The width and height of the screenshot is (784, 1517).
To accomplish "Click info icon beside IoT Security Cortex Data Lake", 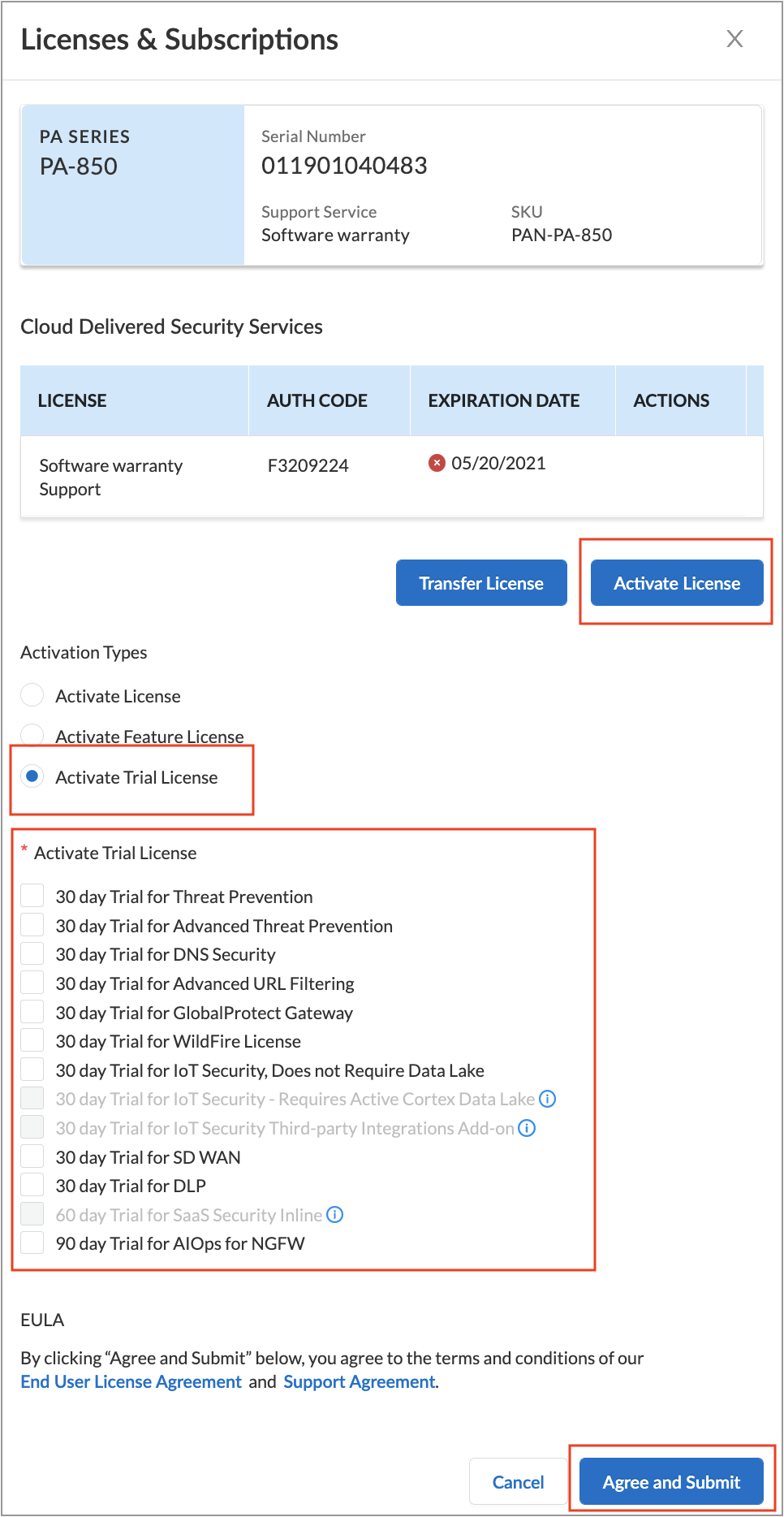I will pos(548,1099).
